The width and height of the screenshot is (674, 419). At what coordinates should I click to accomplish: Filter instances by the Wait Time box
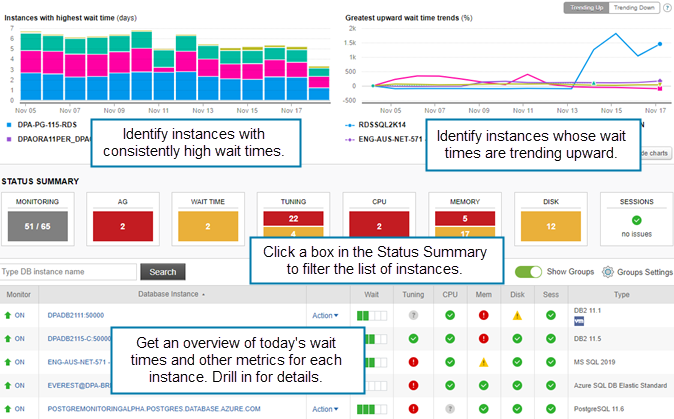click(207, 227)
